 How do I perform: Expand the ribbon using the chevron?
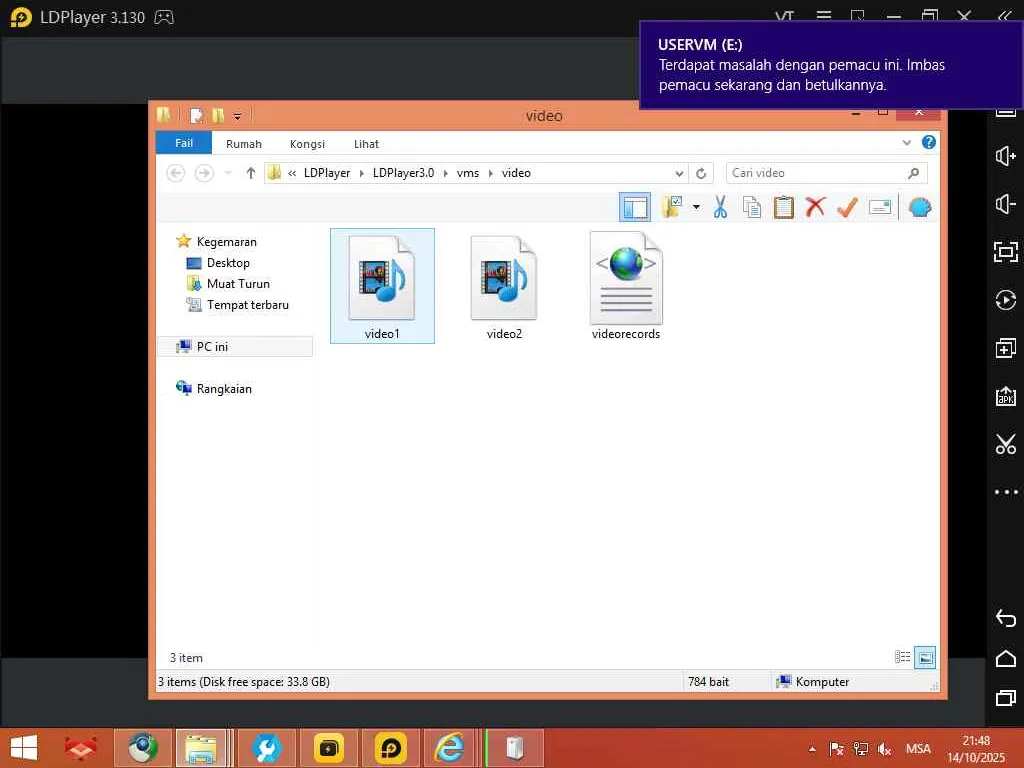pos(906,142)
